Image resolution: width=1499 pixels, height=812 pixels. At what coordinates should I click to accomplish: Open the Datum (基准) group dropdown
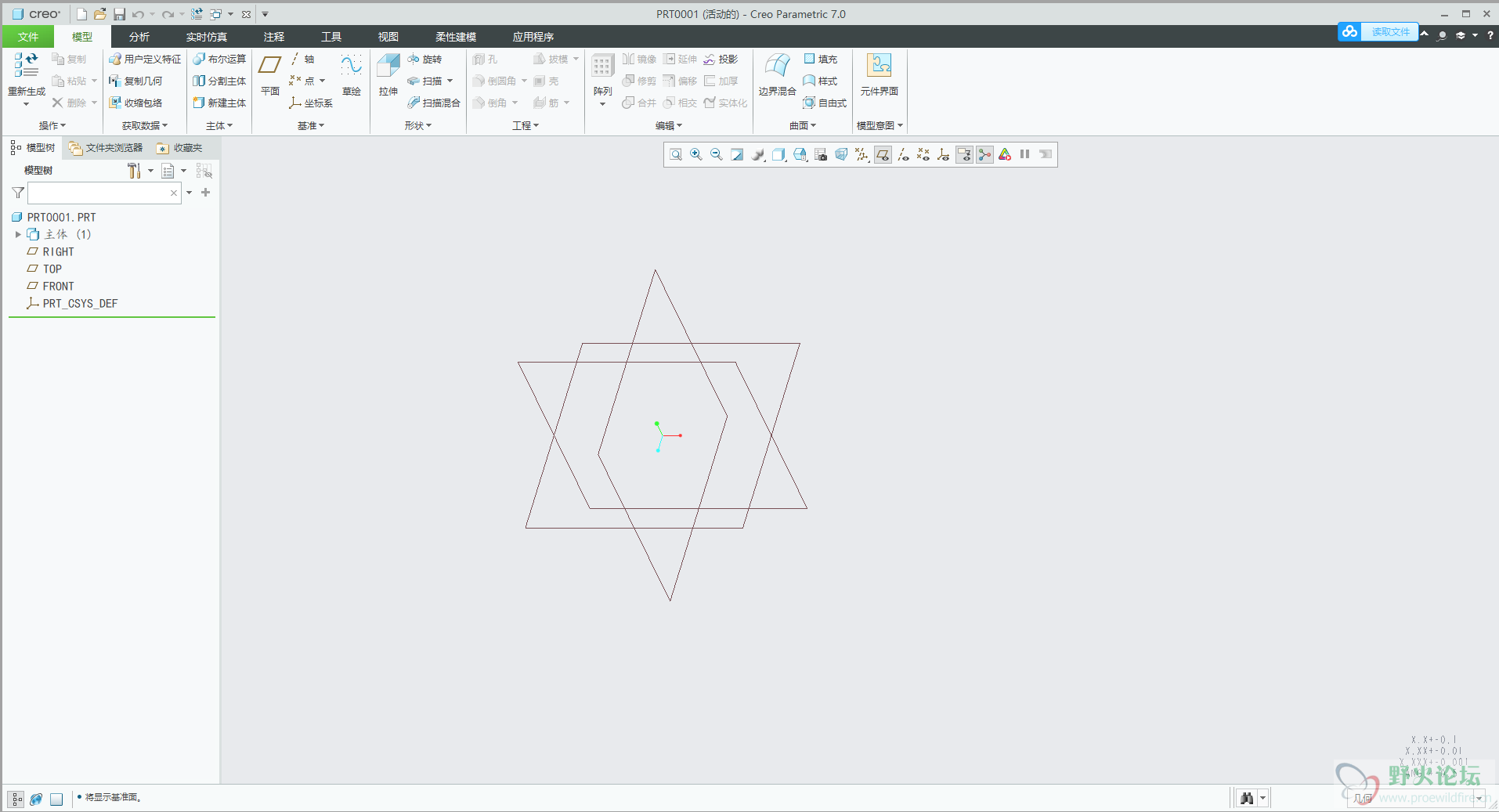click(311, 125)
